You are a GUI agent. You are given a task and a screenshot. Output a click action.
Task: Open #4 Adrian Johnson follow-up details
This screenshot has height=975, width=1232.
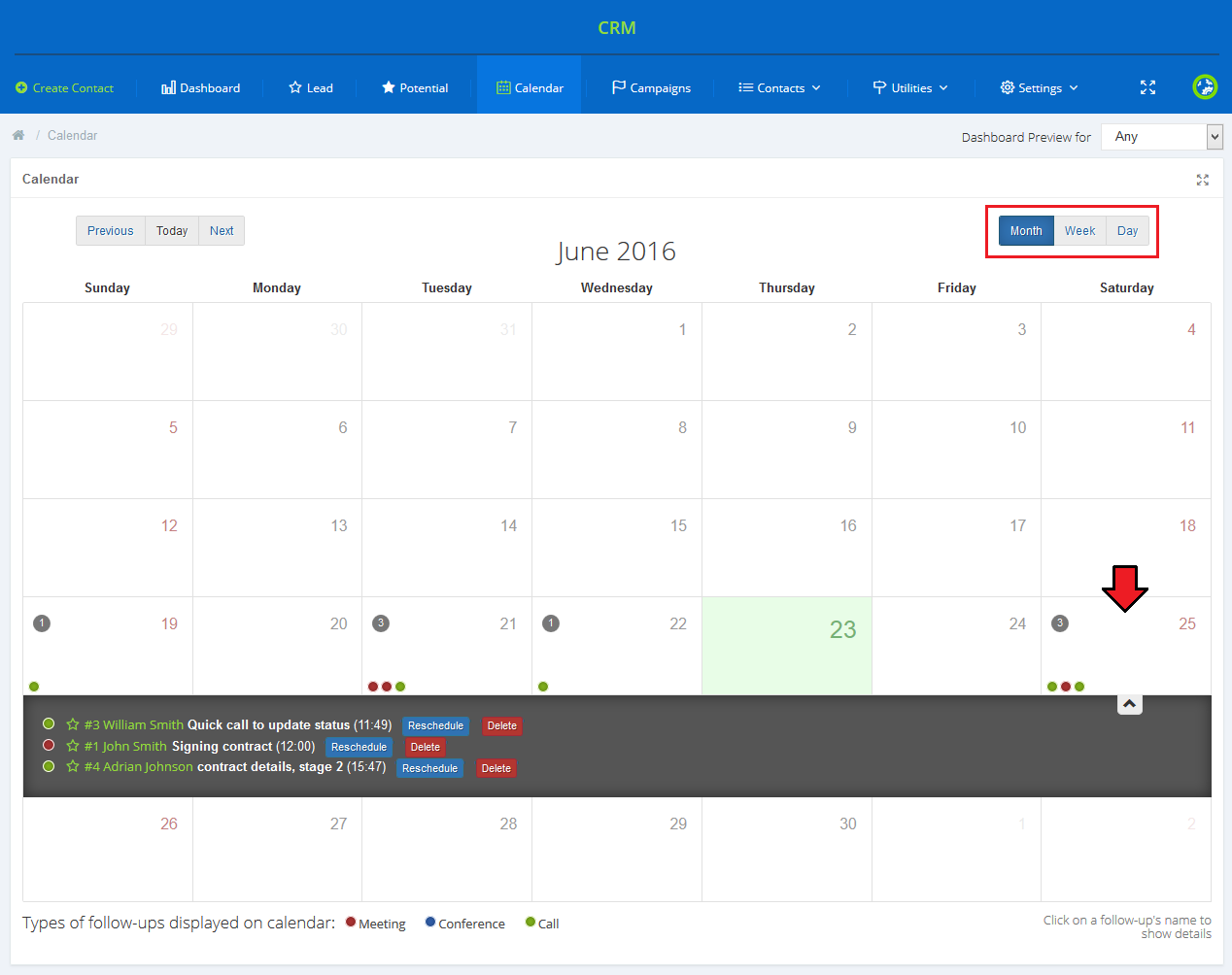(x=138, y=766)
